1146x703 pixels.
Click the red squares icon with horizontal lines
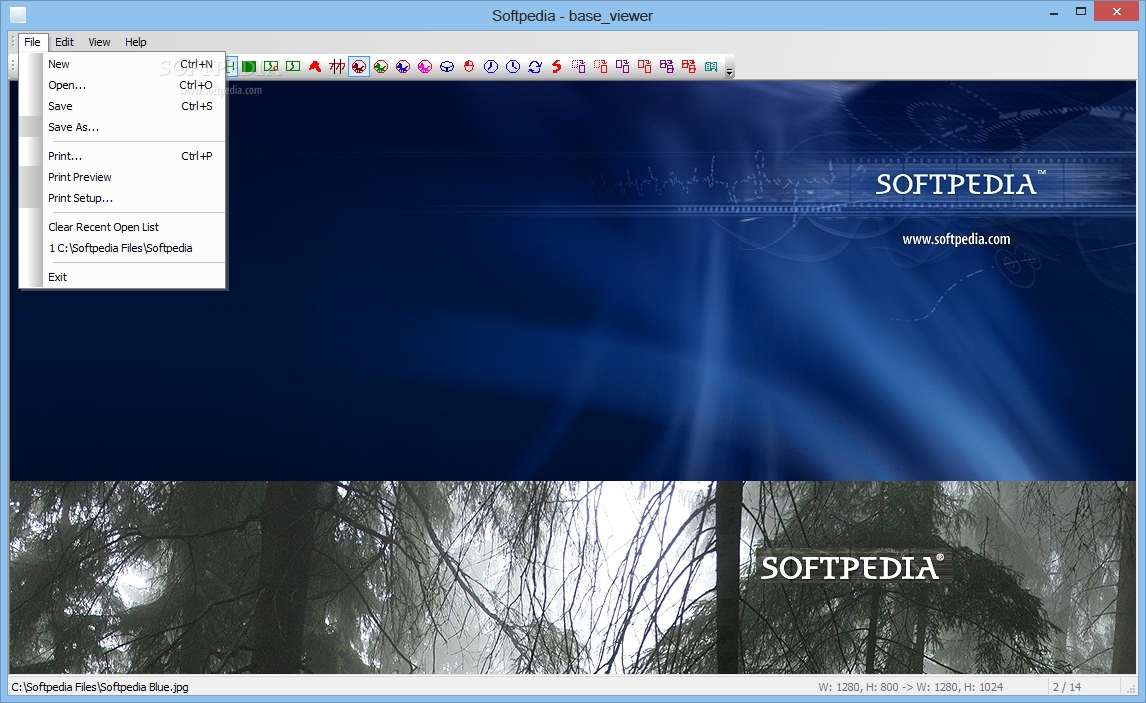click(688, 66)
